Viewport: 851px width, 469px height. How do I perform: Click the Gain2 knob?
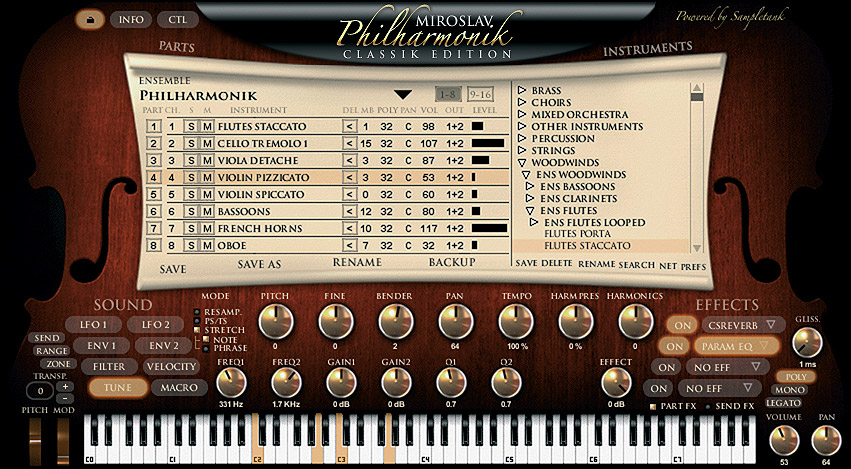[396, 383]
